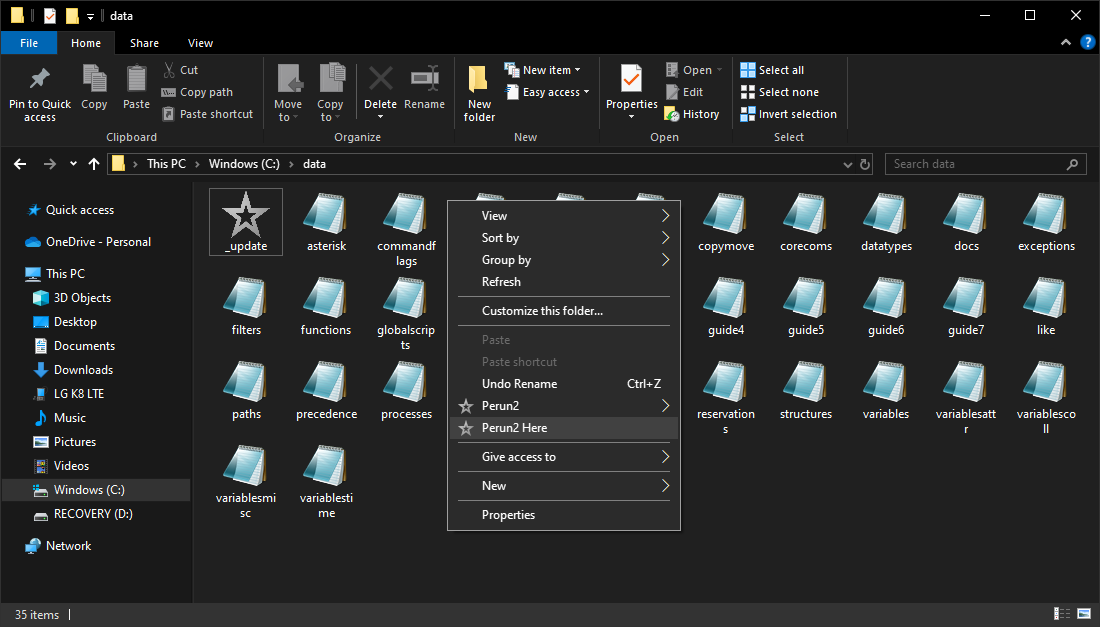Open Help with question mark icon
The width and height of the screenshot is (1100, 627).
(1087, 42)
